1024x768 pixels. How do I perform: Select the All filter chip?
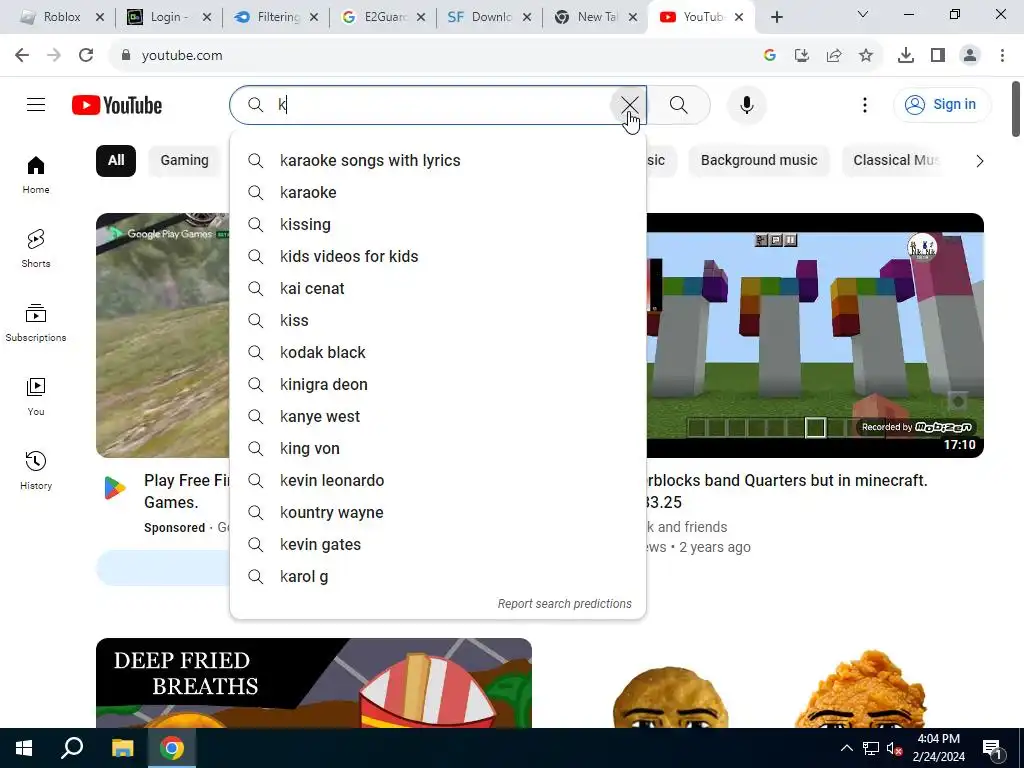coord(116,161)
